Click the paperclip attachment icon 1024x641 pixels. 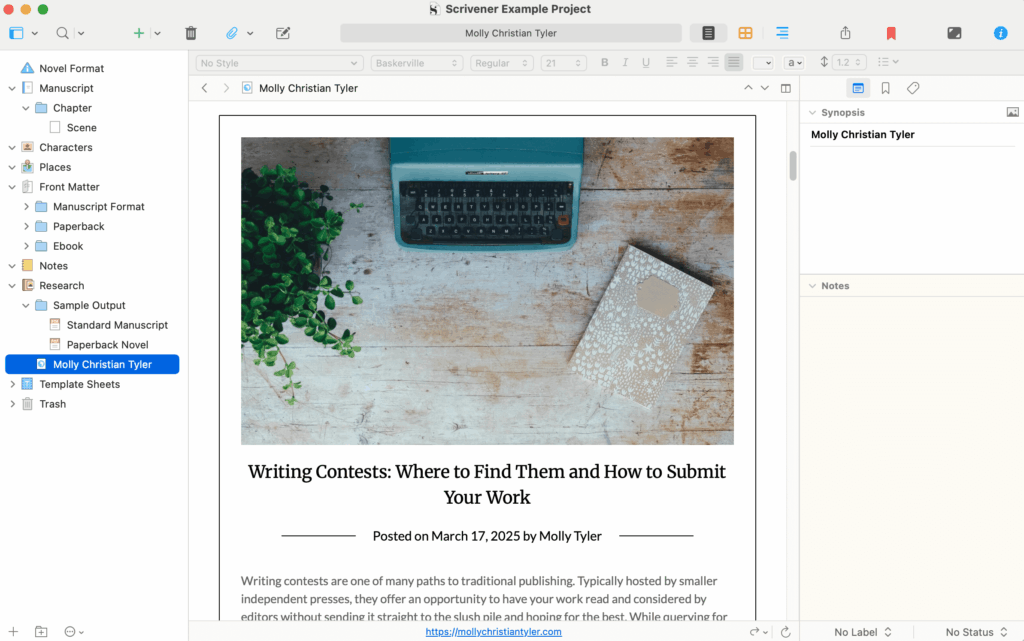[232, 33]
